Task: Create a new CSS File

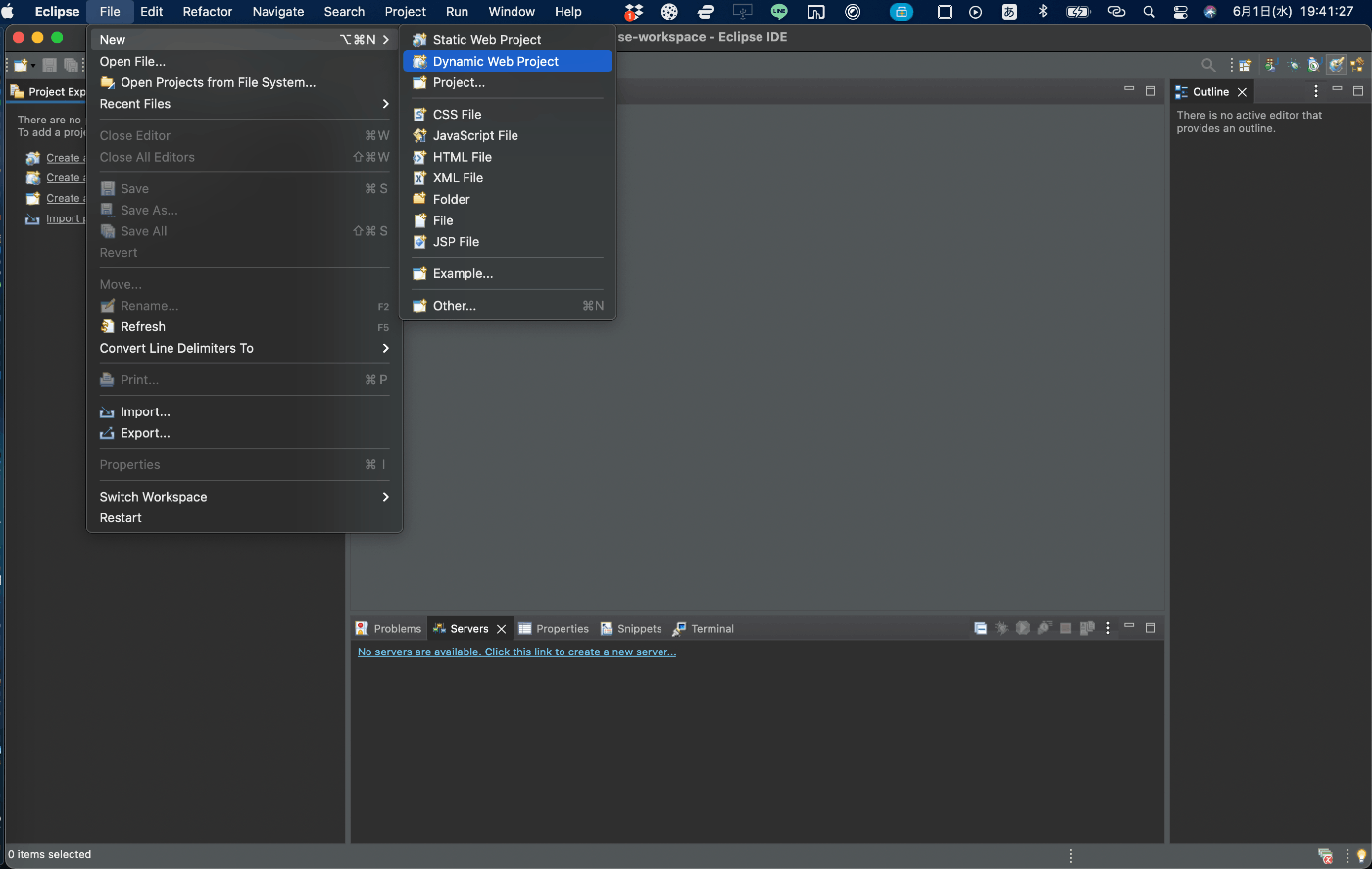Action: point(508,115)
